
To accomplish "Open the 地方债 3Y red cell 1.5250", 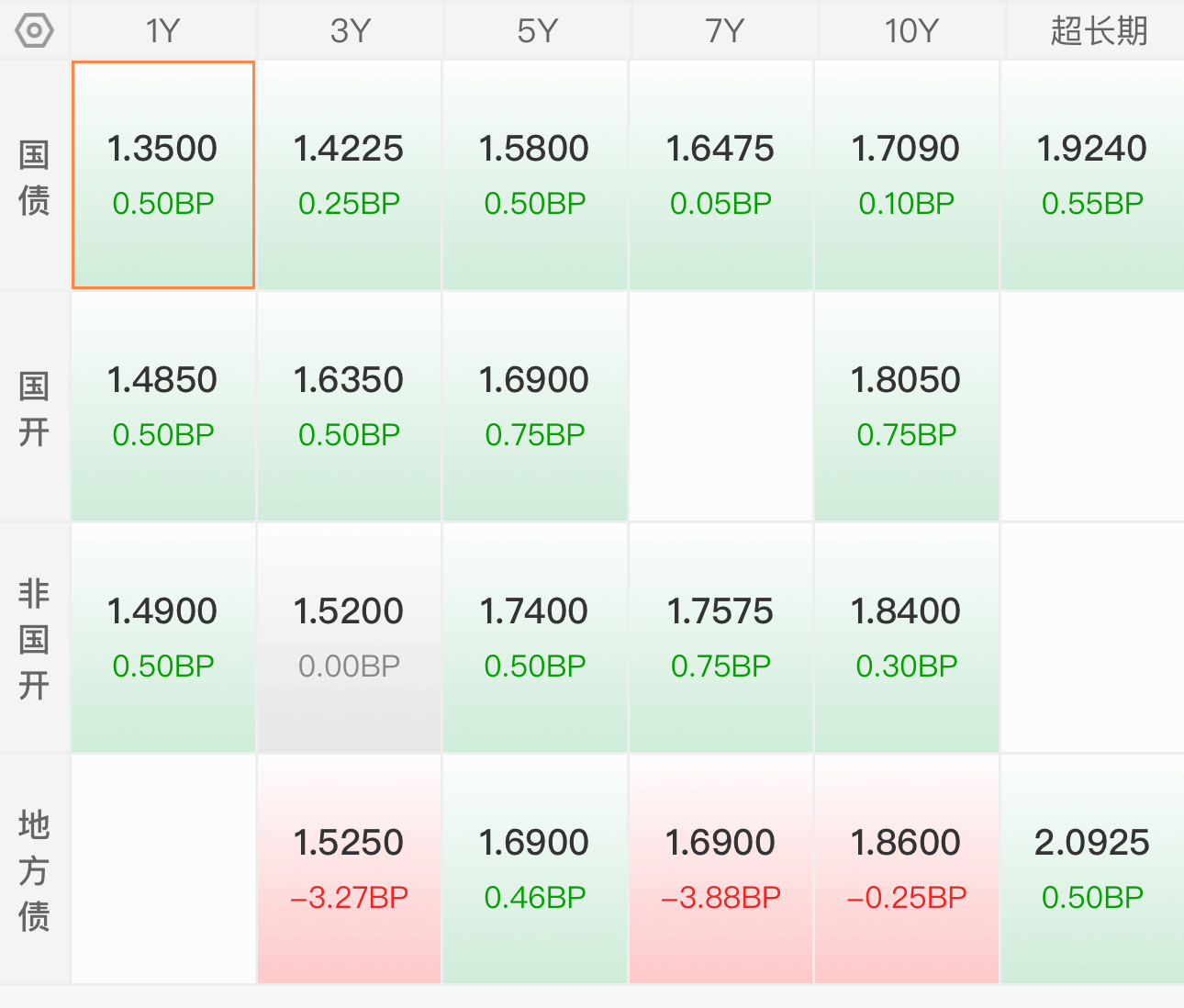I will point(349,869).
